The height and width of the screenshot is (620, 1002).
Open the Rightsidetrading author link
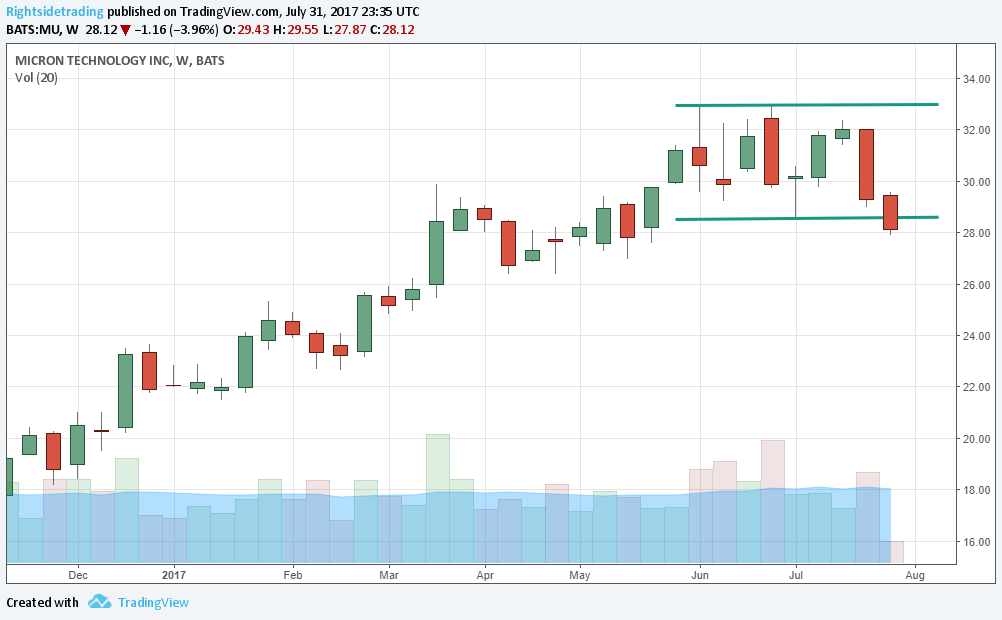[x=54, y=12]
